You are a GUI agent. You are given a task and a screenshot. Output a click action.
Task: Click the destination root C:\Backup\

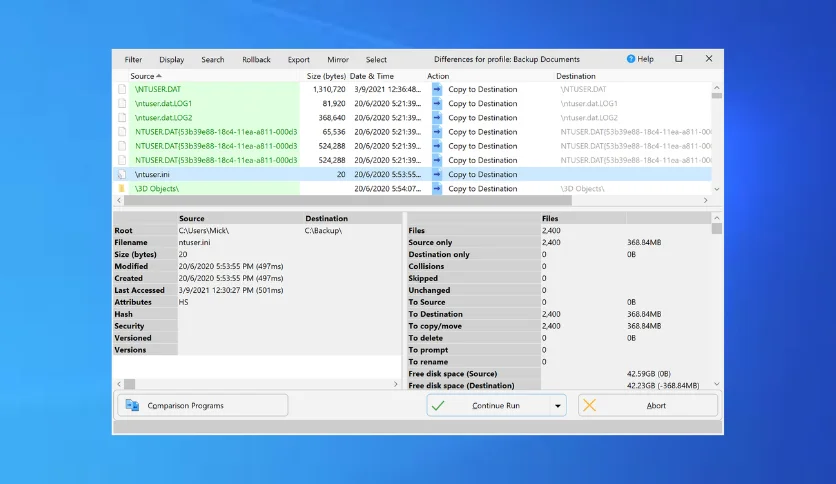(323, 230)
